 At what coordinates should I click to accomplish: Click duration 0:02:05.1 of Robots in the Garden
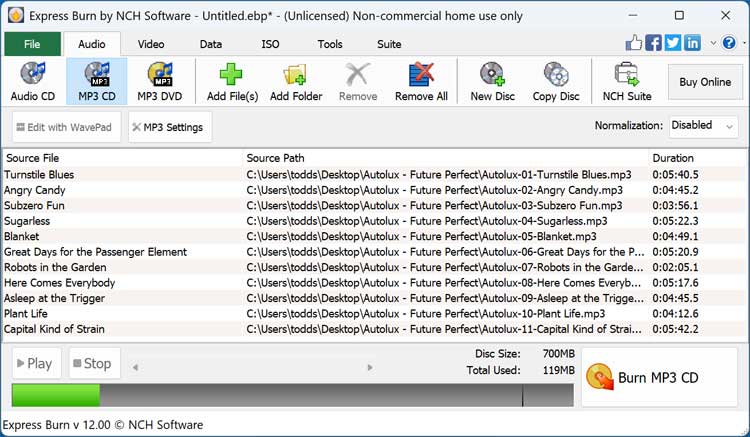click(x=675, y=267)
